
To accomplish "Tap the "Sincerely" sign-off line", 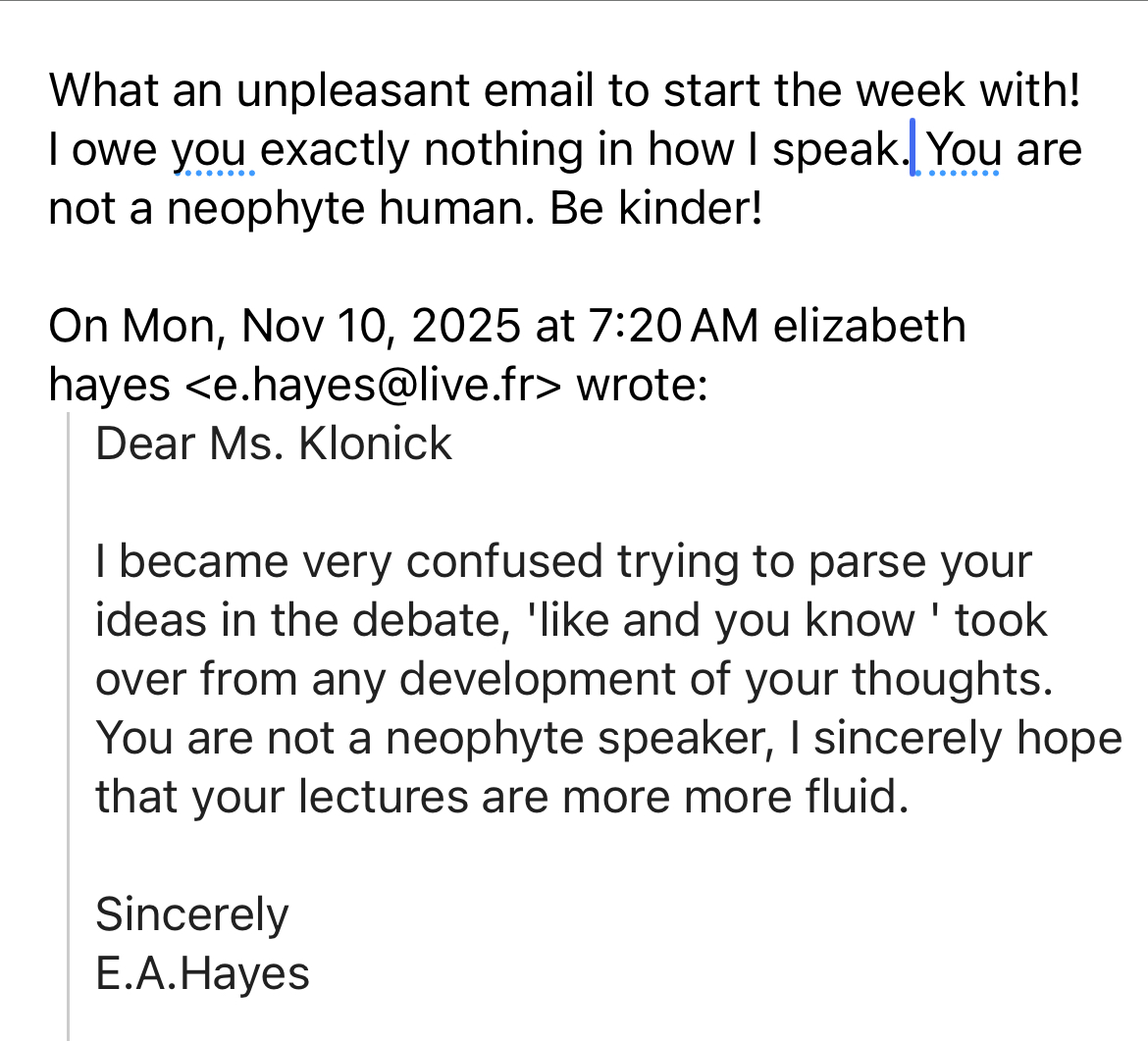I will point(192,914).
